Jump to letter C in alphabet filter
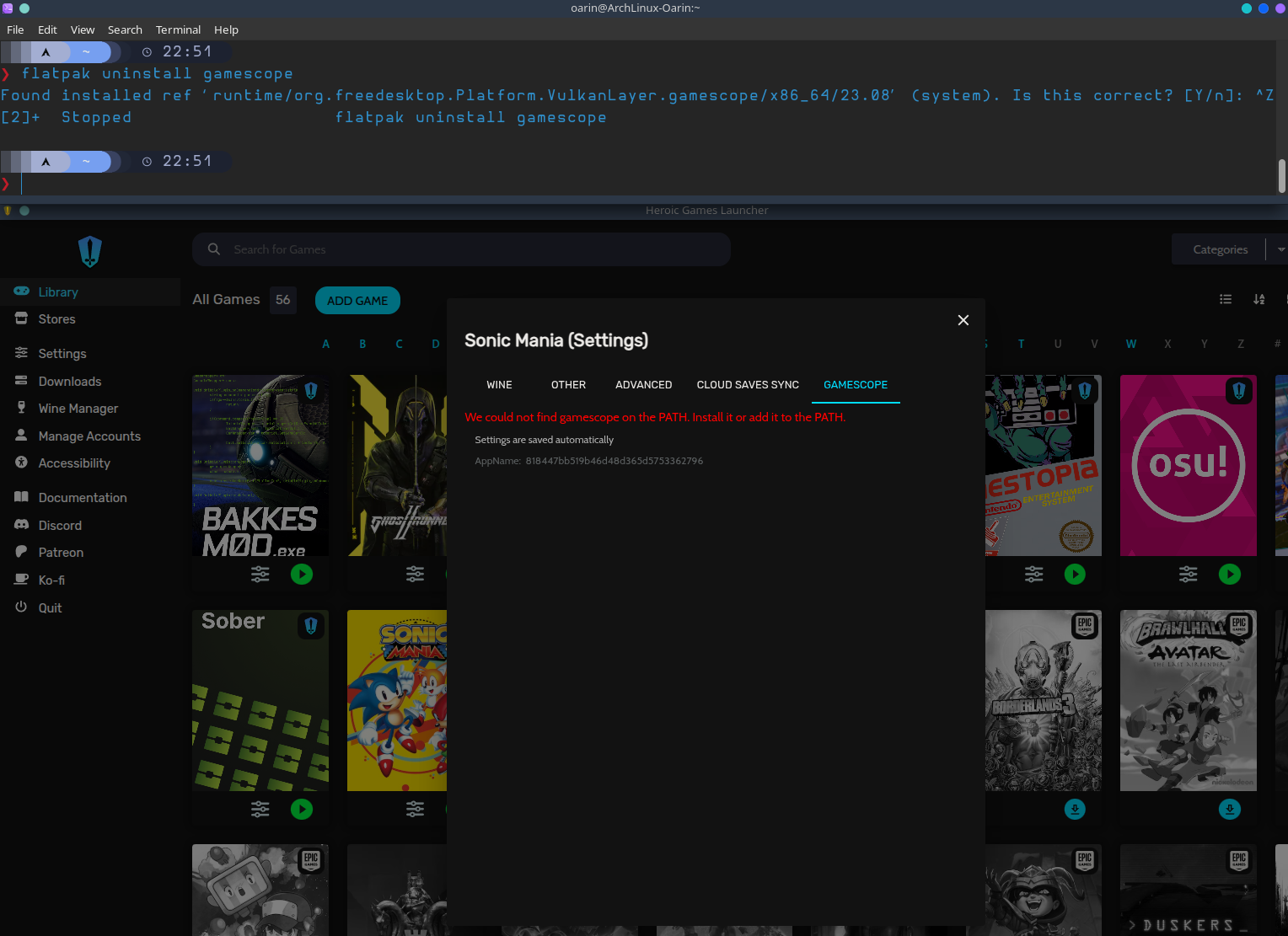 (400, 344)
